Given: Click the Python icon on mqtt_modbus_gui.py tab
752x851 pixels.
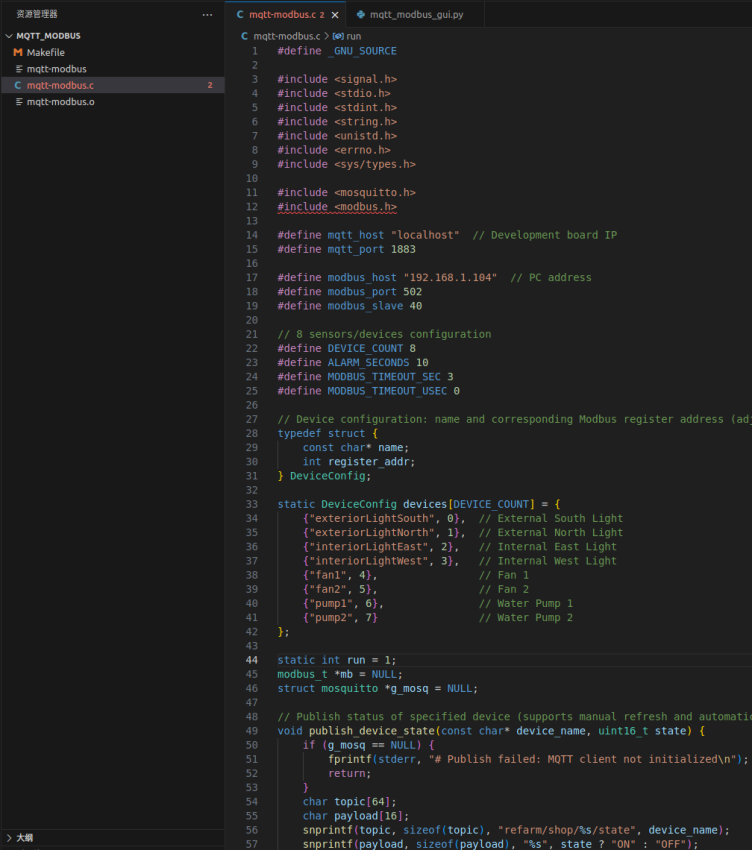Looking at the screenshot, I should coord(361,15).
